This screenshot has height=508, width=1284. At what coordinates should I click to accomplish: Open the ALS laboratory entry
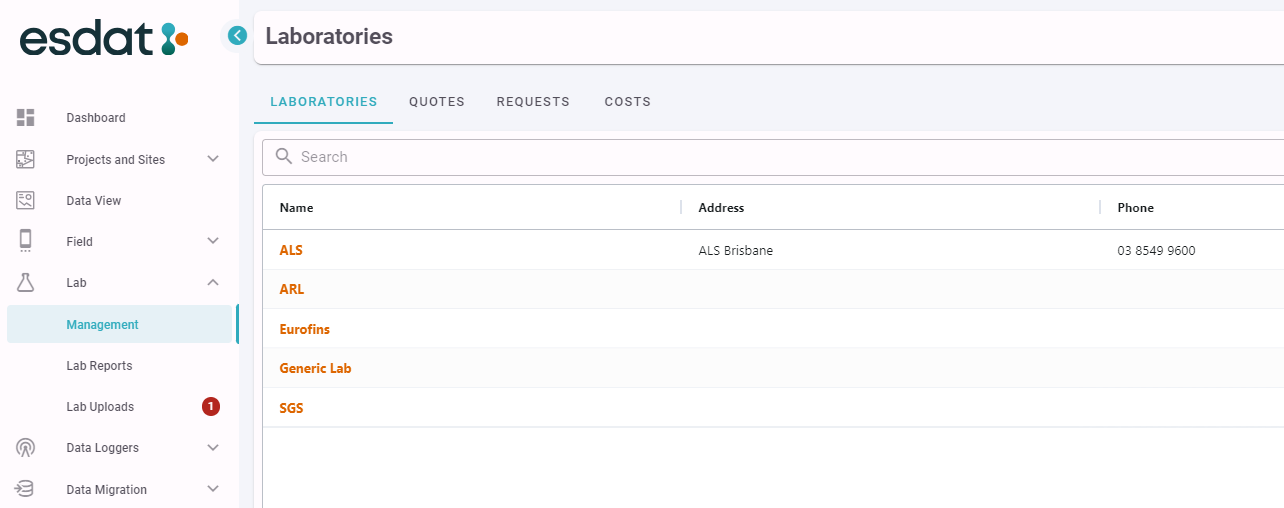[x=291, y=250]
